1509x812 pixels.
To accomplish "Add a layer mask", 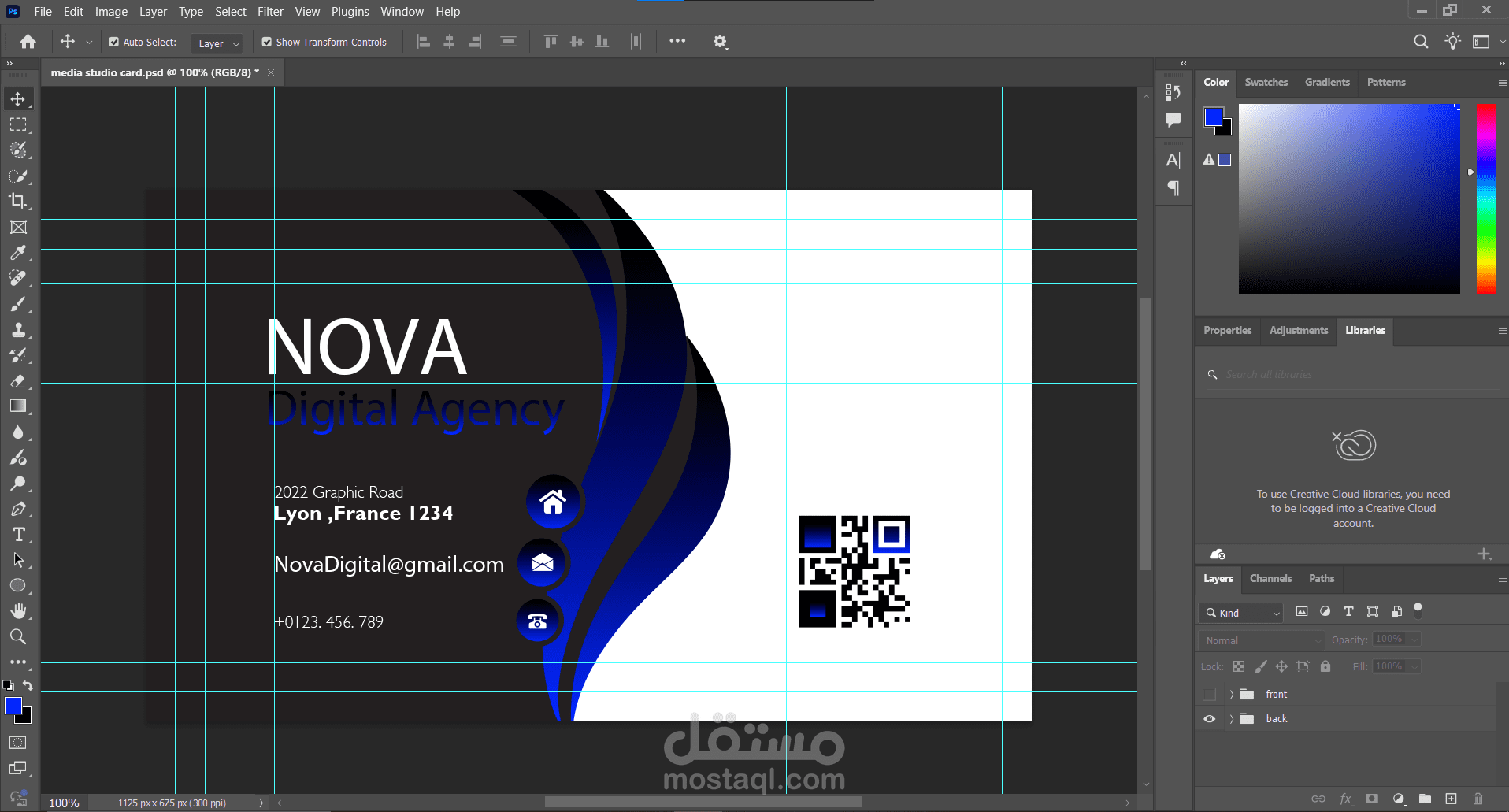I will [1372, 799].
